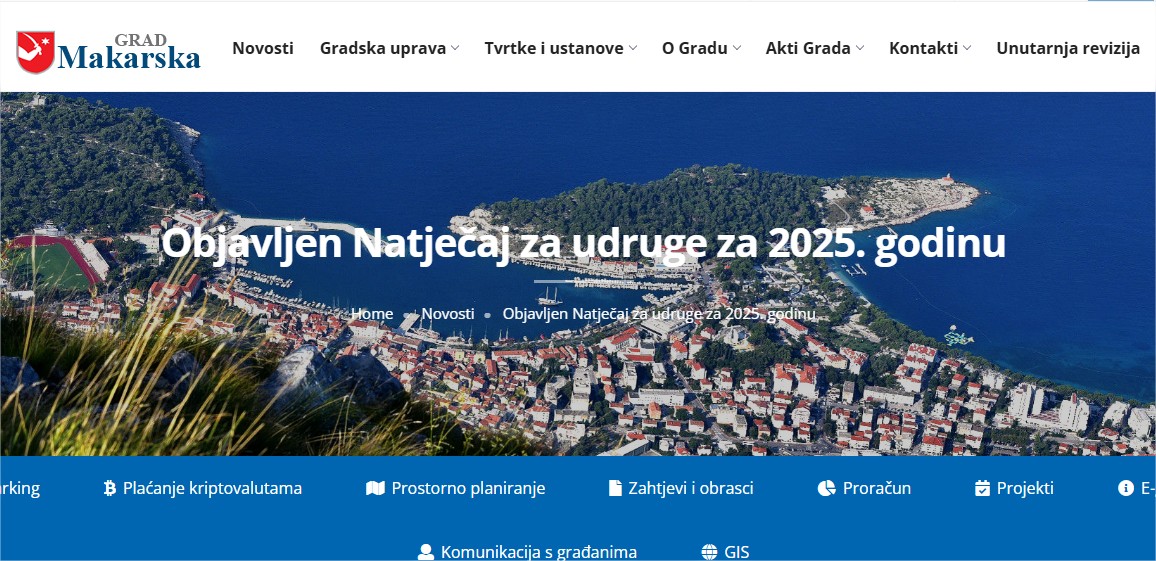Viewport: 1156px width, 561px height.
Task: Click the Novosti breadcrumb link
Action: [448, 314]
